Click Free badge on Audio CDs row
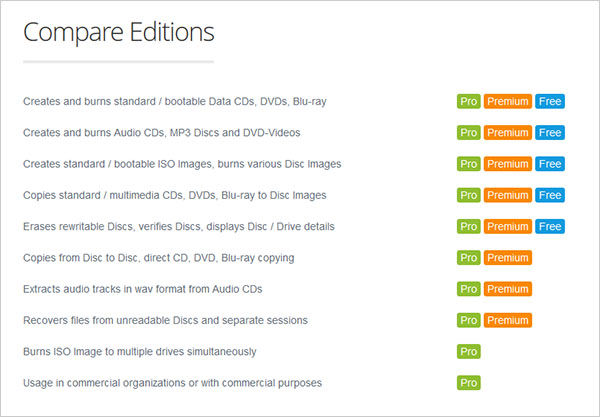Image resolution: width=600 pixels, height=417 pixels. (x=550, y=133)
